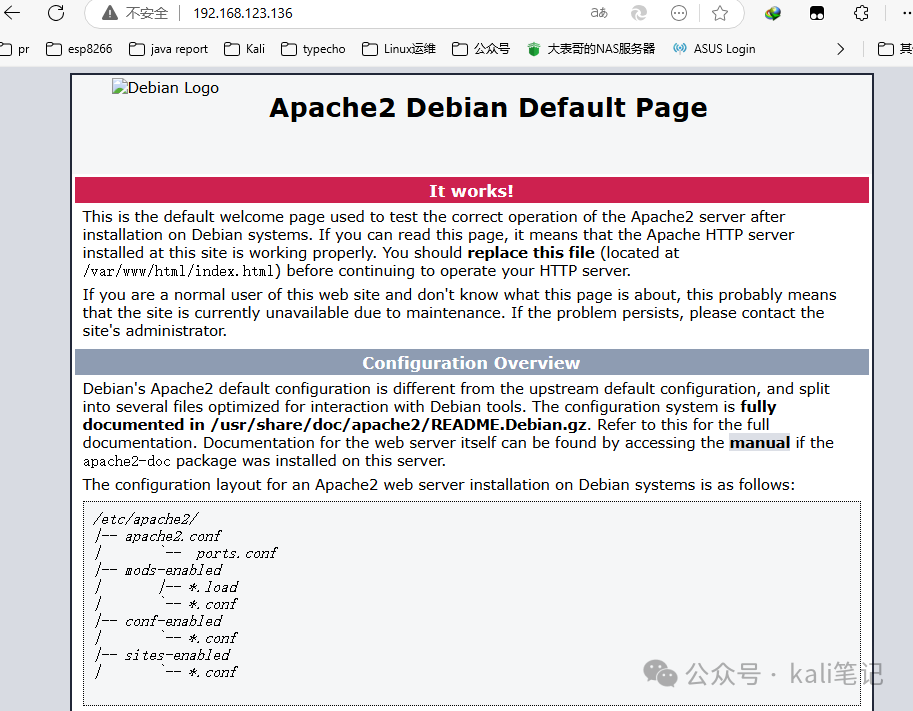Click the browser back arrow
Viewport: 913px width, 711px height.
12,12
